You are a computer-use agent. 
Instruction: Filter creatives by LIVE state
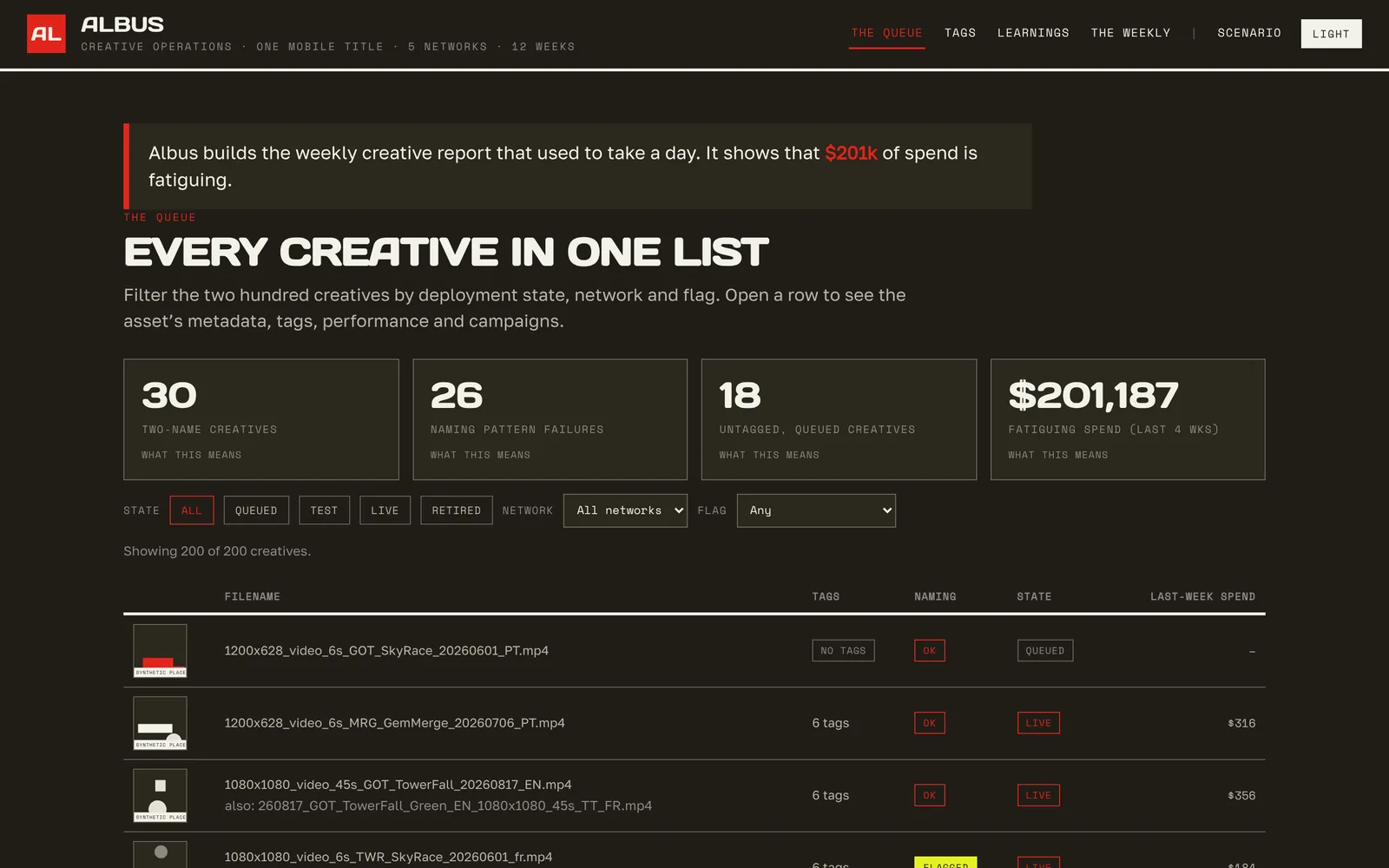click(385, 510)
